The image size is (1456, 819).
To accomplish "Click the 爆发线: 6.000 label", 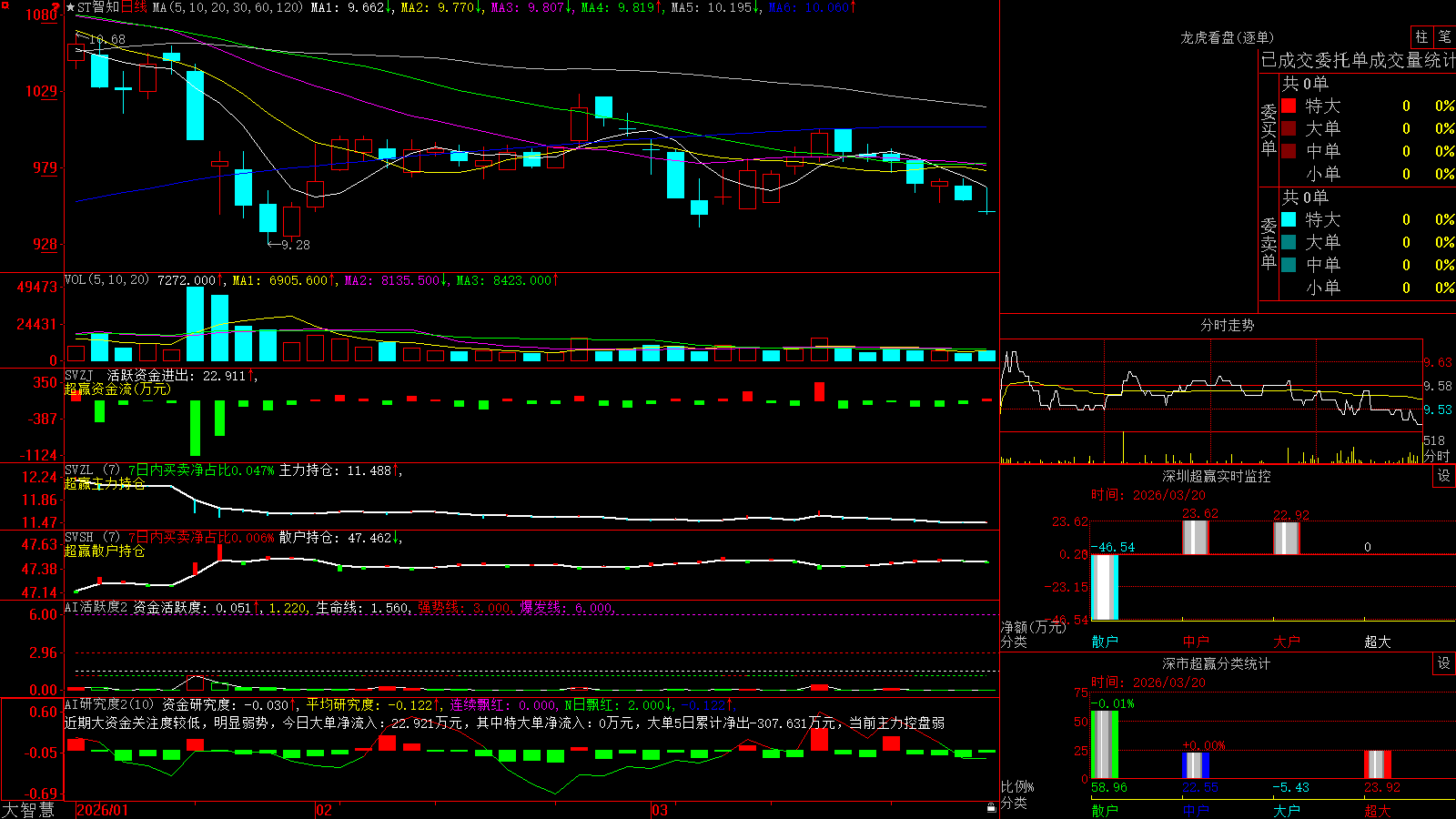I will pos(567,607).
